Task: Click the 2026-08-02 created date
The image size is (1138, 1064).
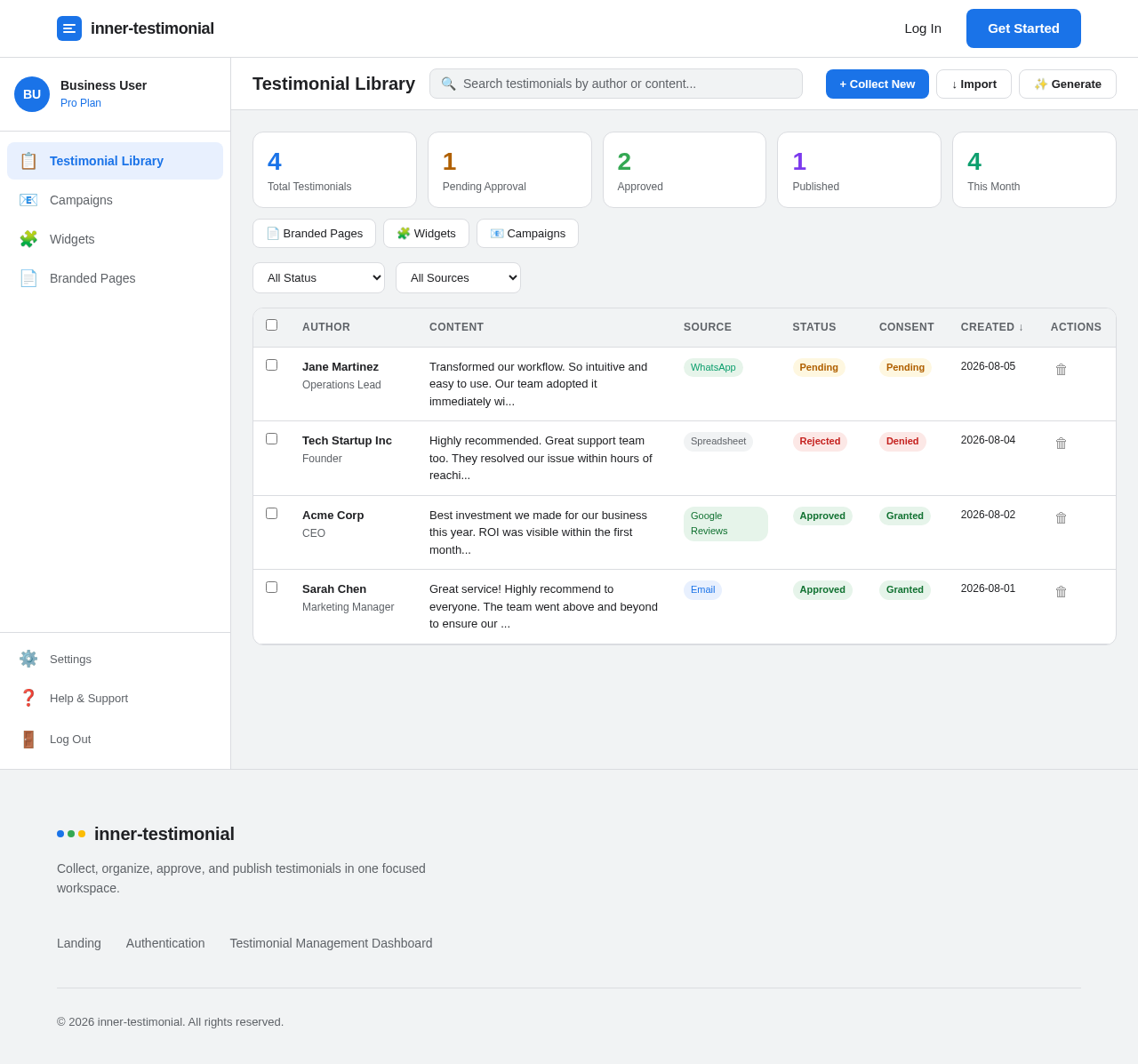Action: coord(988,515)
